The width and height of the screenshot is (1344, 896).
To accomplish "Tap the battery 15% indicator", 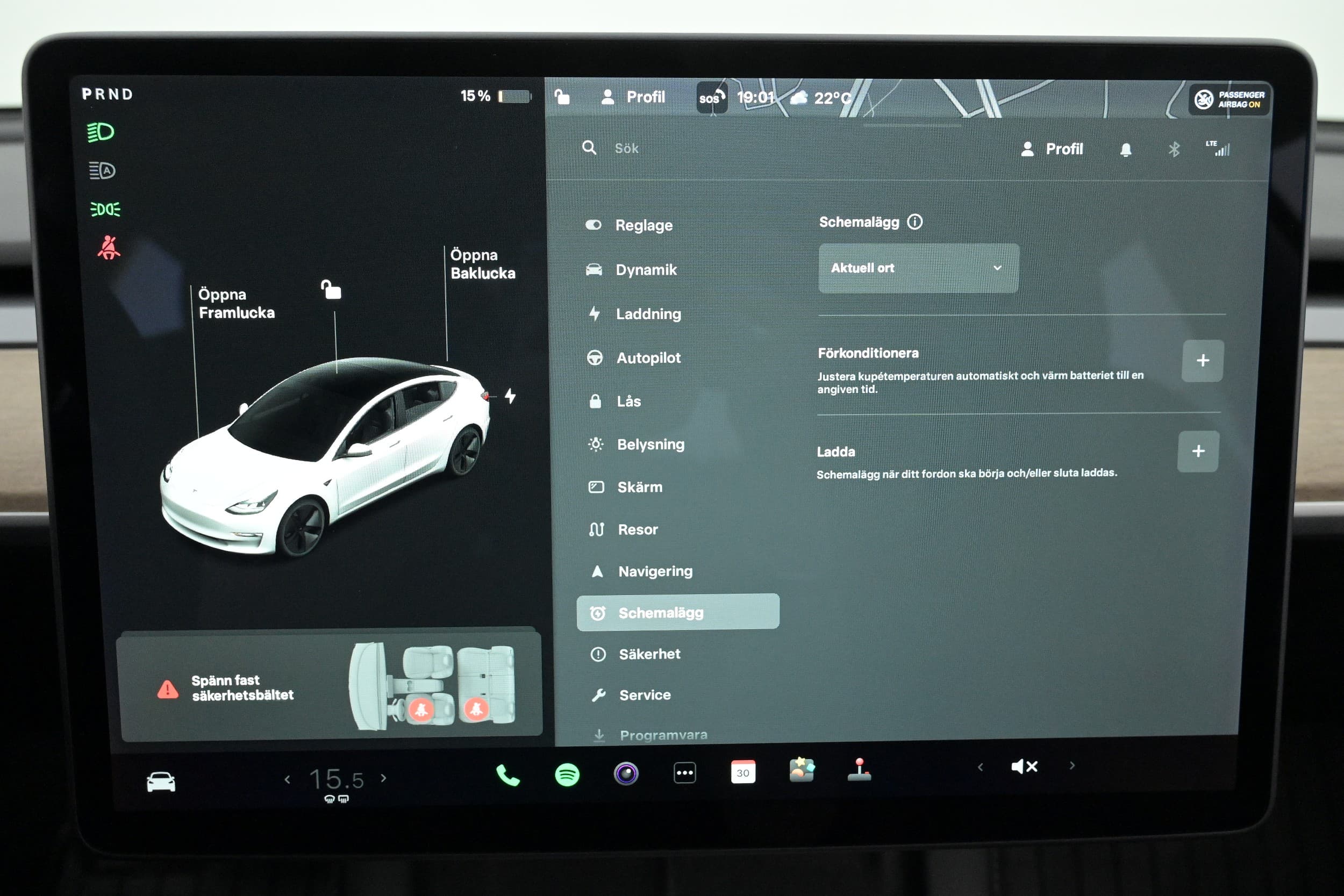I will click(x=496, y=96).
